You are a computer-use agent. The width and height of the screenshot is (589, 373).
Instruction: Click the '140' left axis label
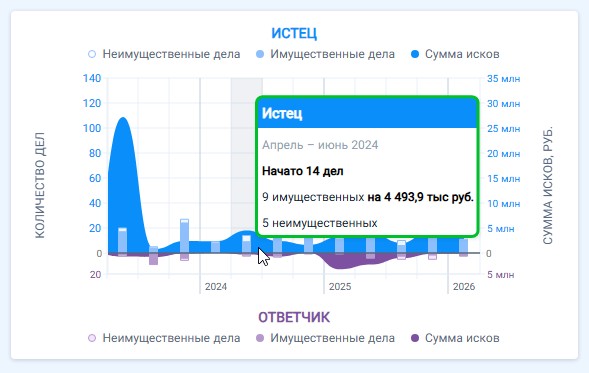point(92,79)
